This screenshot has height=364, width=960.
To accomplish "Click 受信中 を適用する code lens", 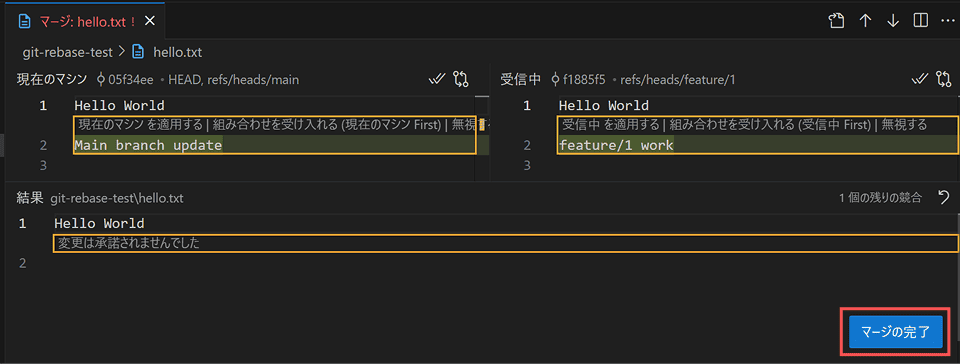I will click(612, 125).
